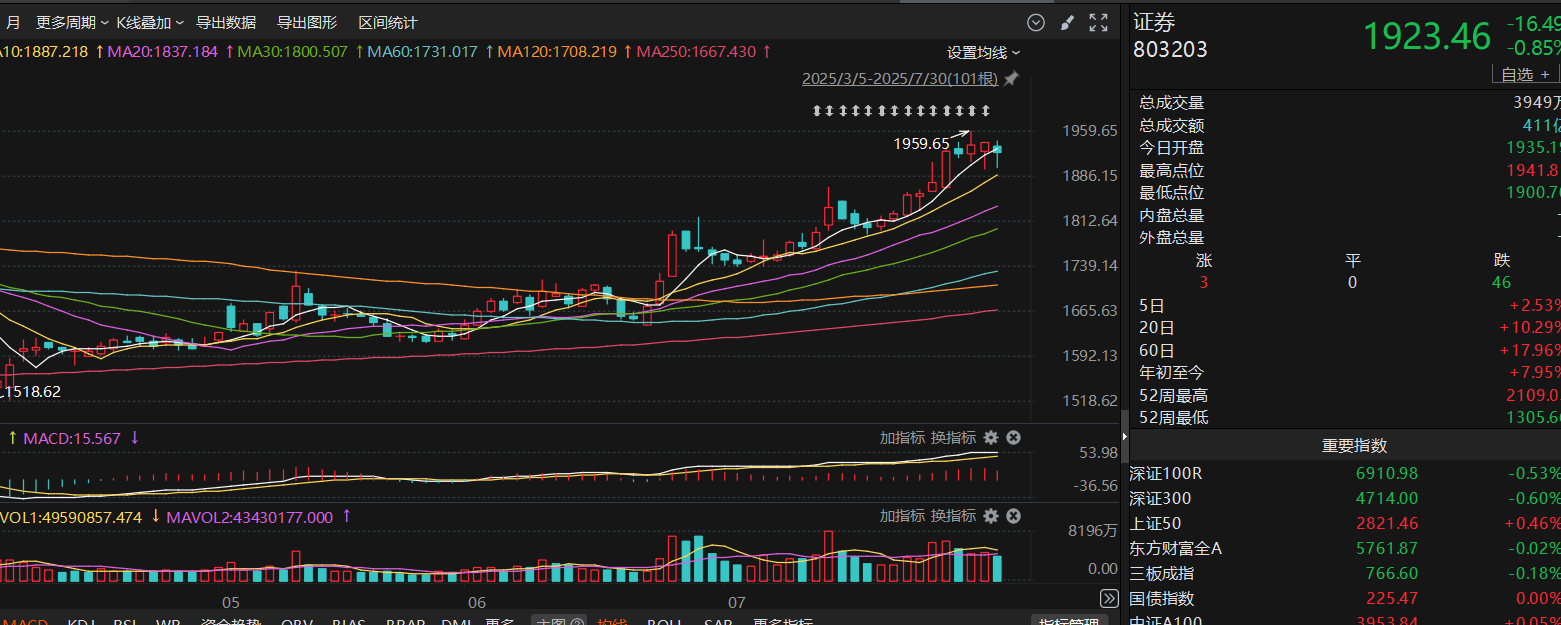Click the 1518.62 low price annotation
The width and height of the screenshot is (1561, 625).
pos(33,392)
